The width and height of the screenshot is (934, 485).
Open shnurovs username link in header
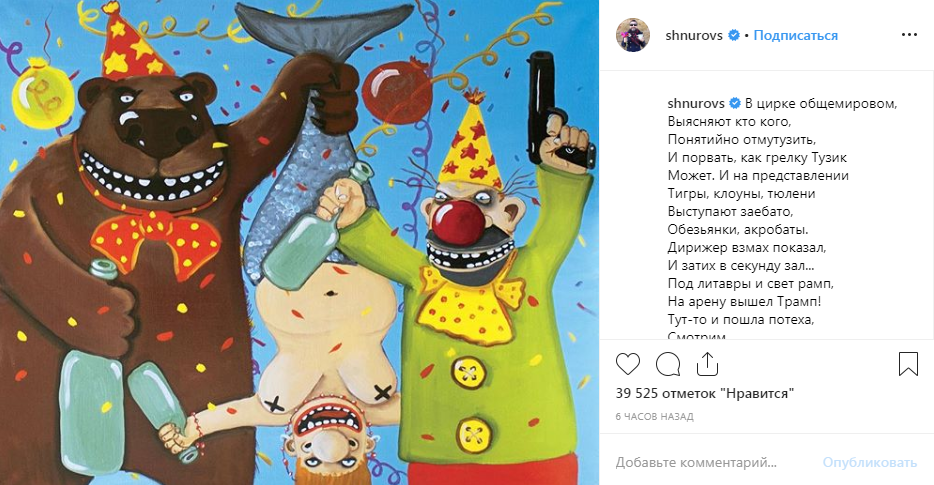(x=694, y=35)
